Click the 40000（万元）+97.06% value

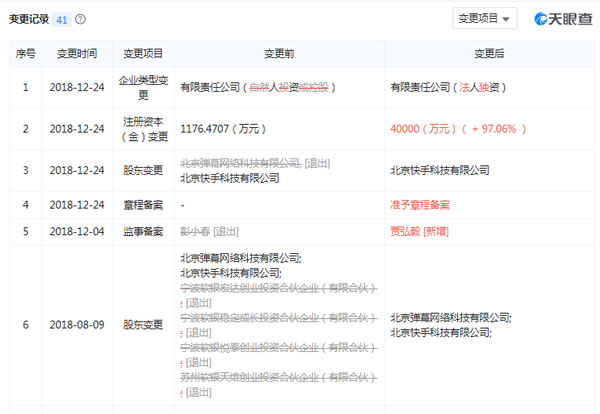(458, 129)
